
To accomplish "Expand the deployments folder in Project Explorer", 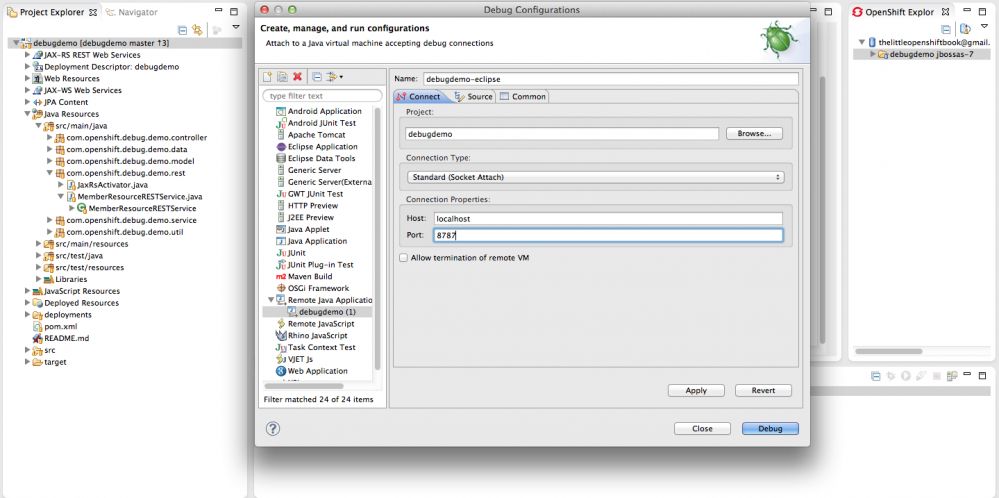I will pos(27,315).
